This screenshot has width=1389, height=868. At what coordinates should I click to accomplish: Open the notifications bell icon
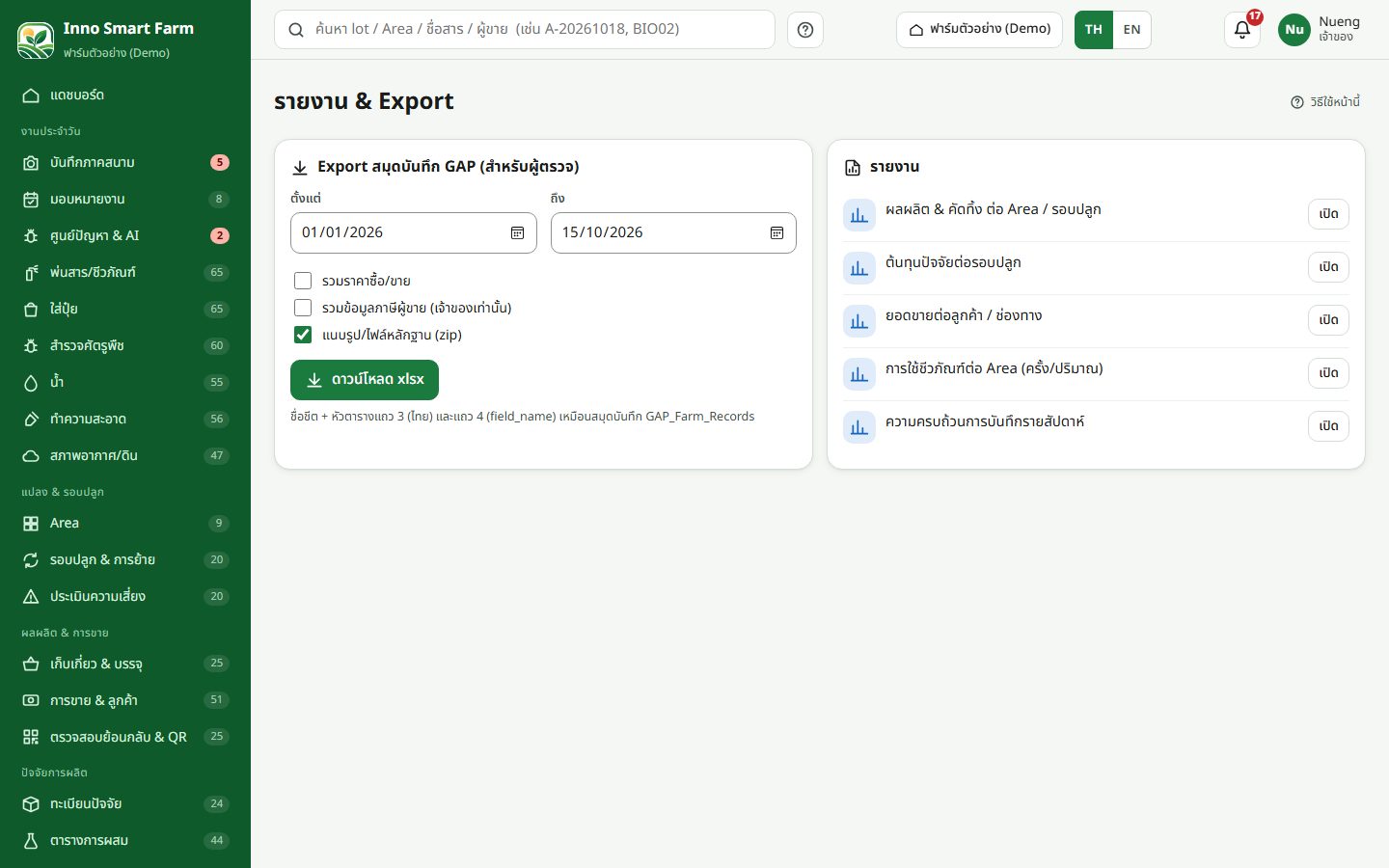point(1242,30)
